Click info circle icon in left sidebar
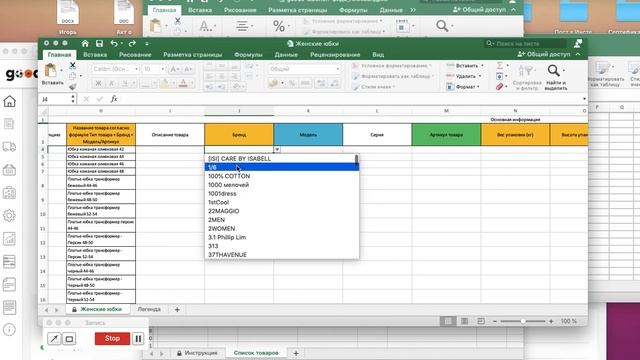Screen dimensions: 640x360 (x=9, y=330)
